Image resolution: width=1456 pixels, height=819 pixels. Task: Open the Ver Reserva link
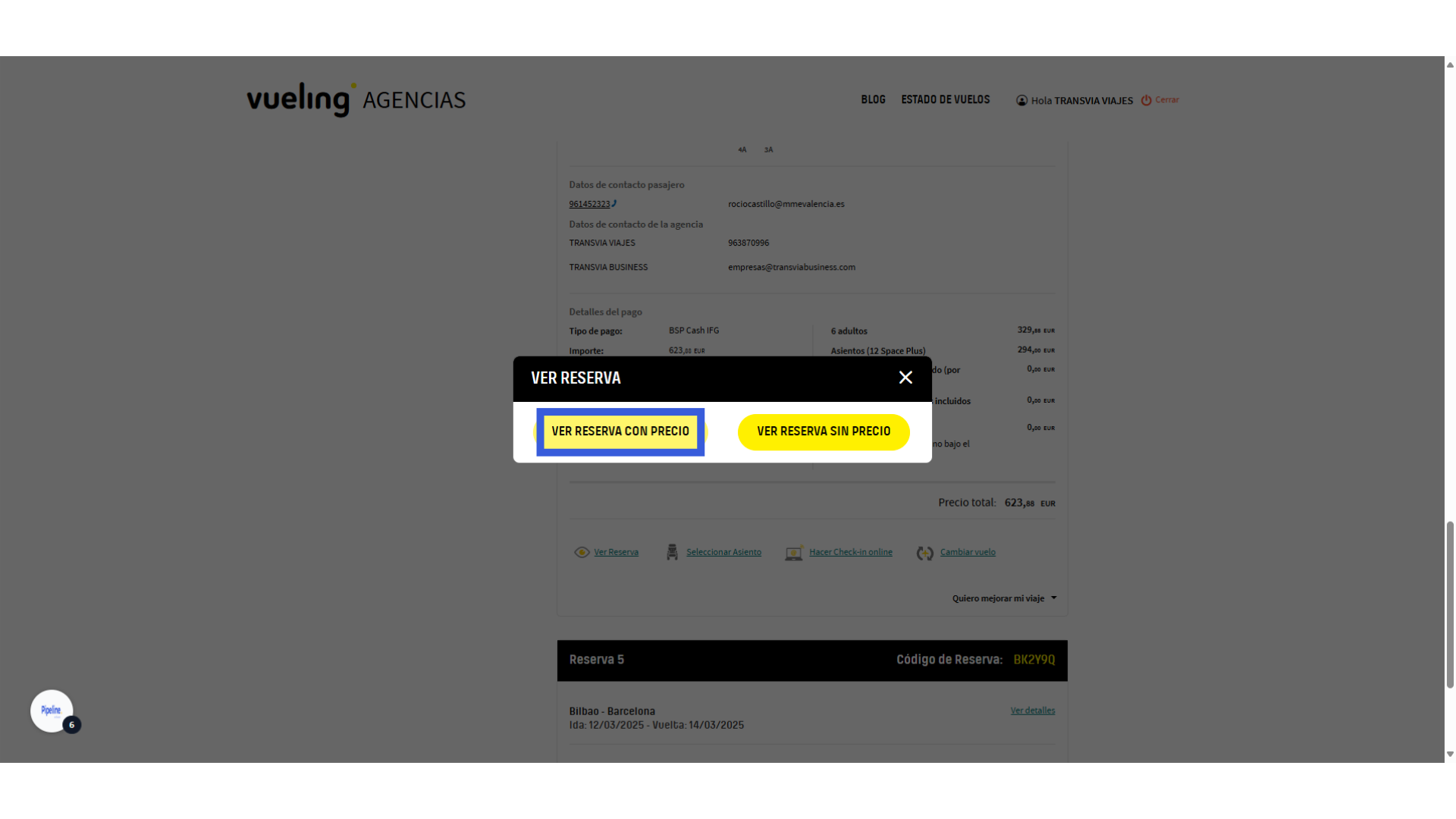(616, 552)
